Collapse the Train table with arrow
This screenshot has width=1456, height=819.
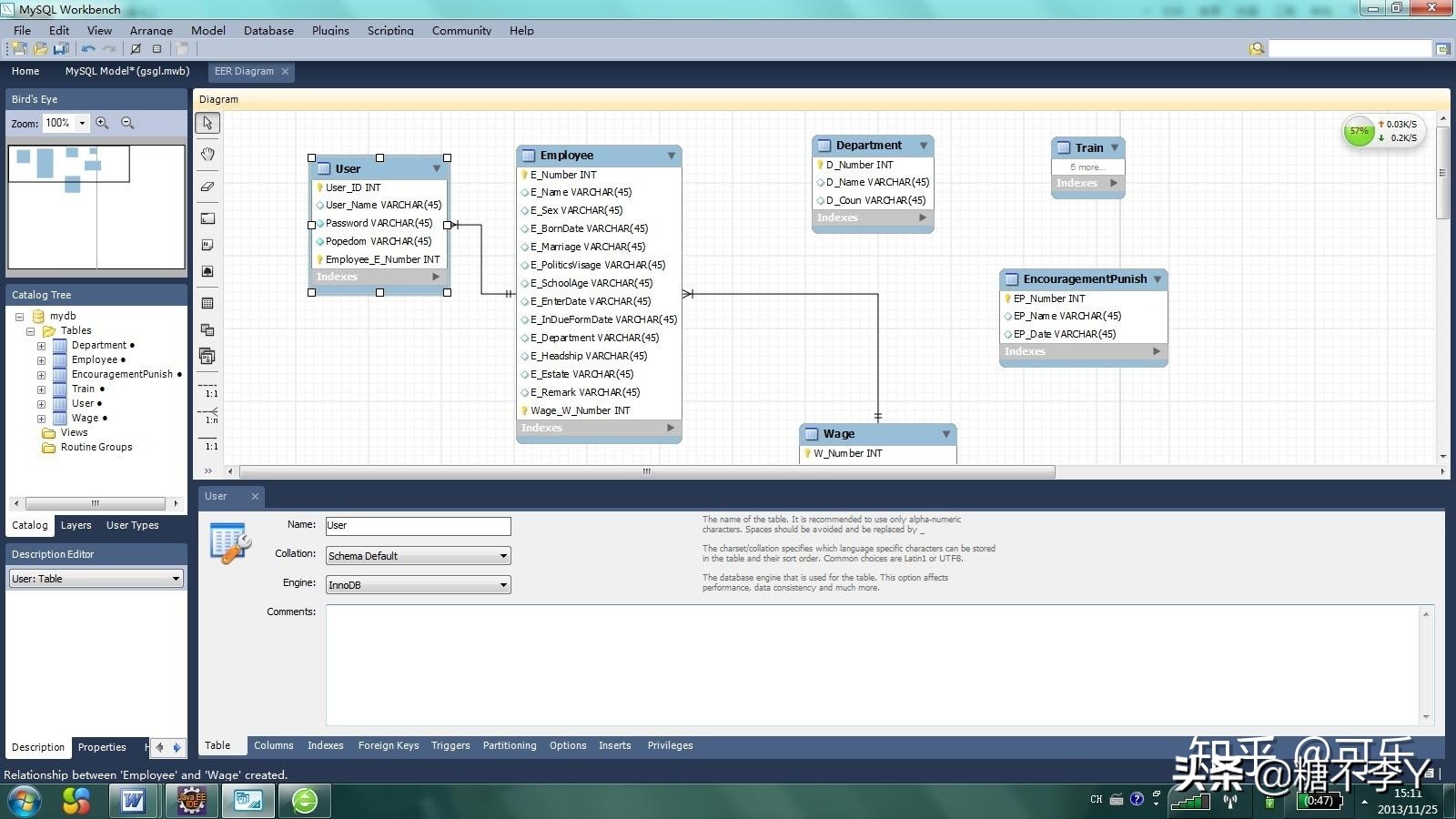click(1115, 147)
